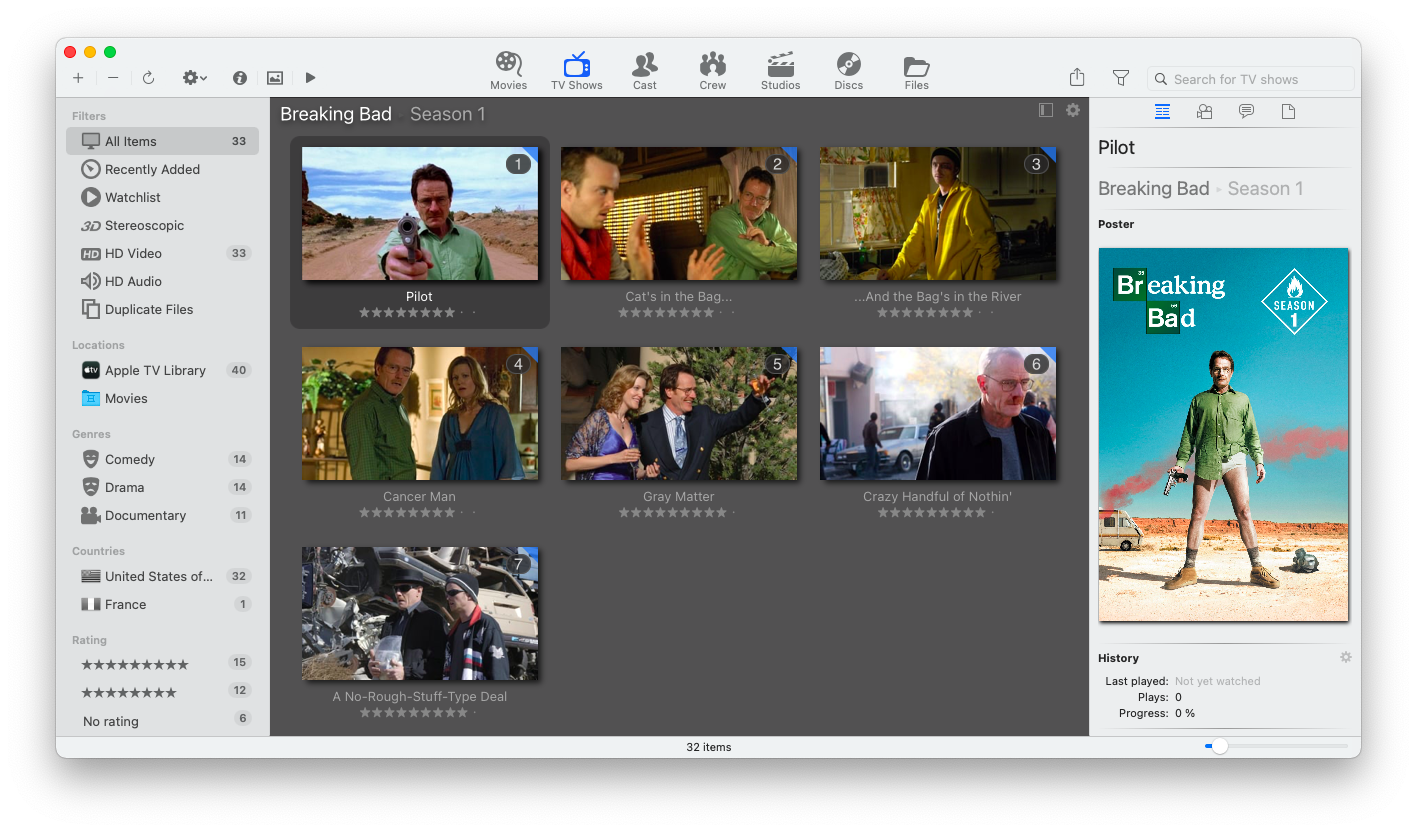Open the gear actions dropdown in toolbar
This screenshot has height=832, width=1417.
click(x=194, y=78)
